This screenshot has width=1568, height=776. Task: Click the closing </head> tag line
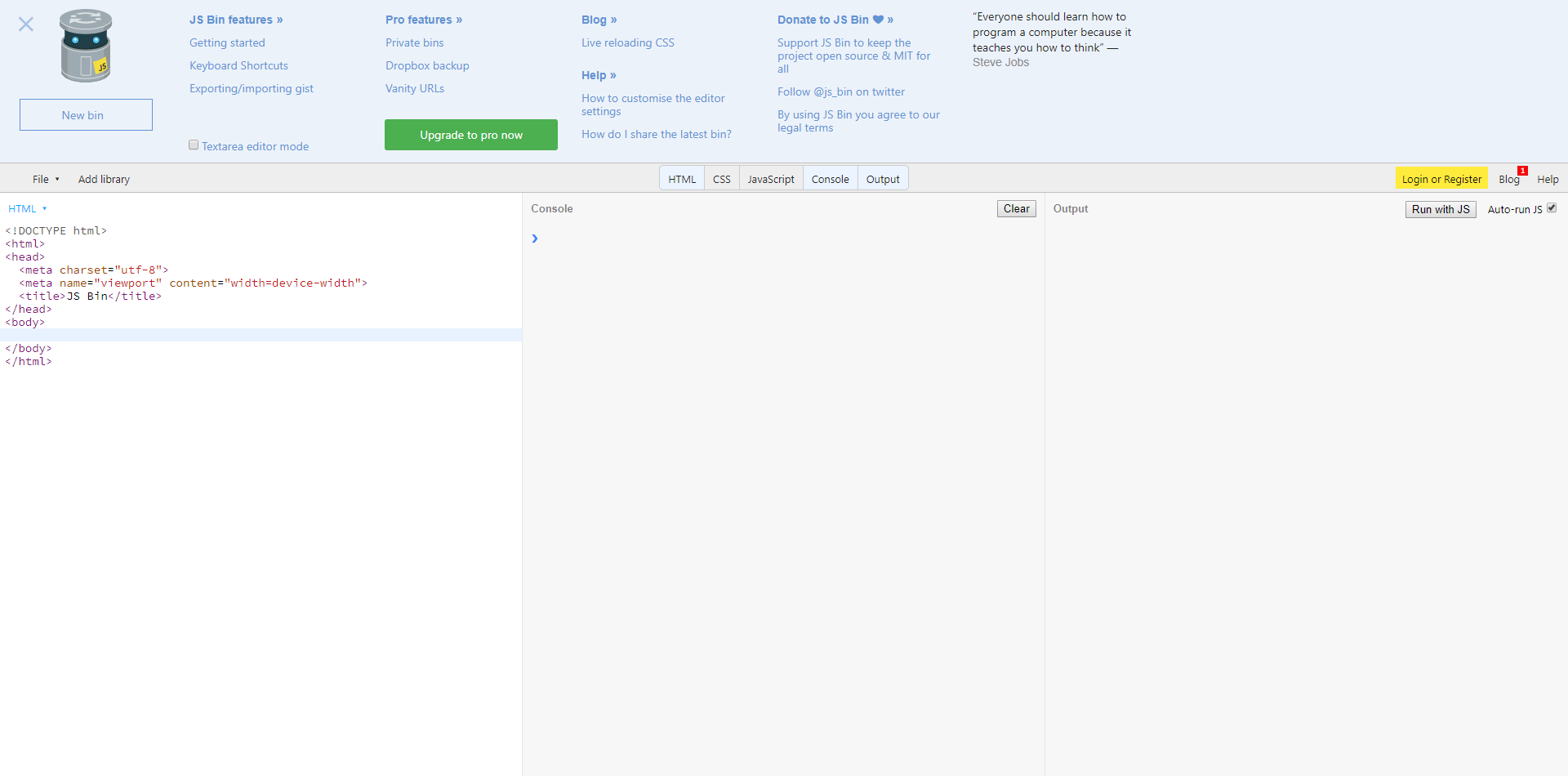pos(29,309)
